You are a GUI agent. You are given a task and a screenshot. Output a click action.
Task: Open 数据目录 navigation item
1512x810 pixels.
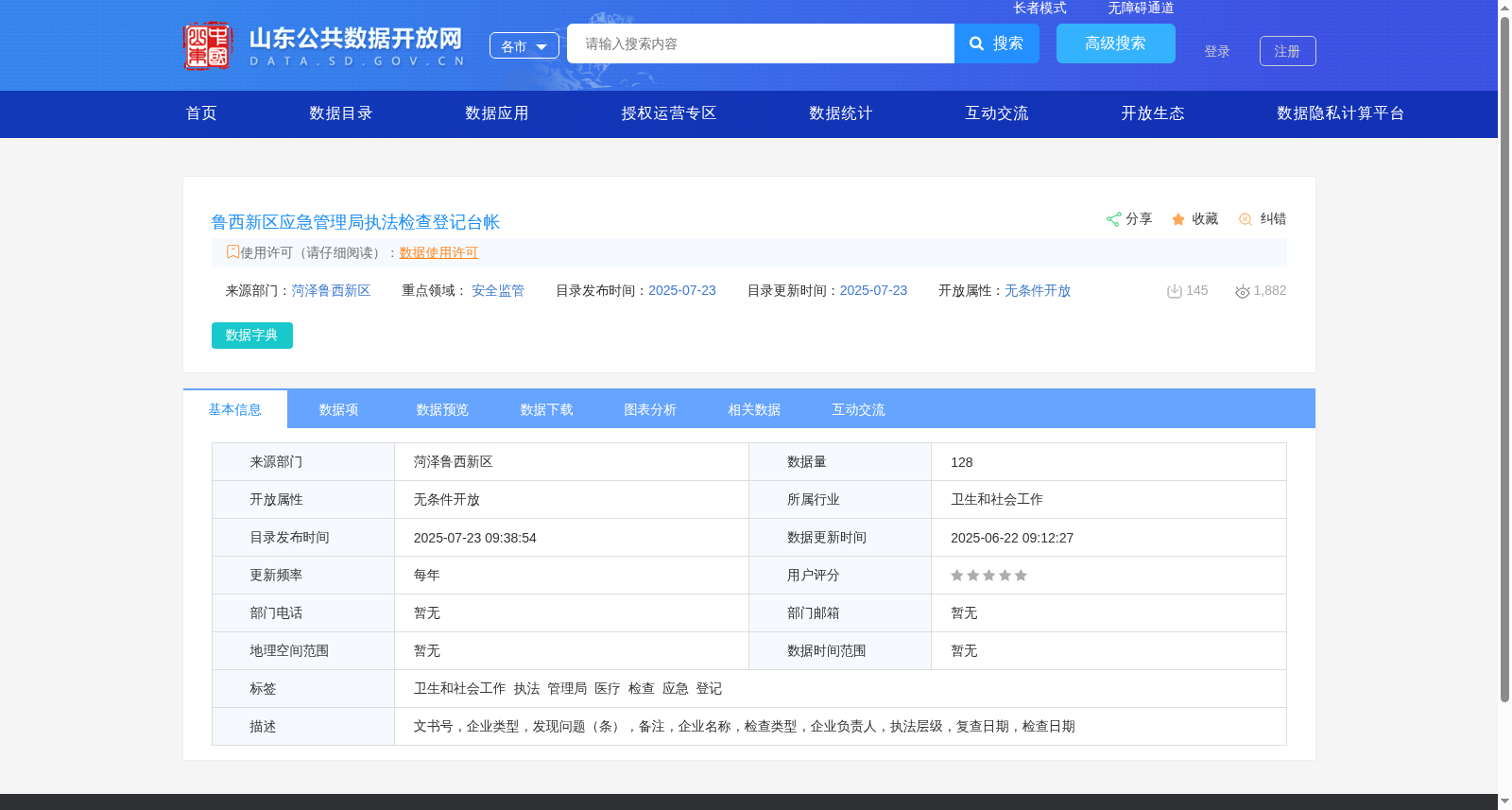click(341, 113)
